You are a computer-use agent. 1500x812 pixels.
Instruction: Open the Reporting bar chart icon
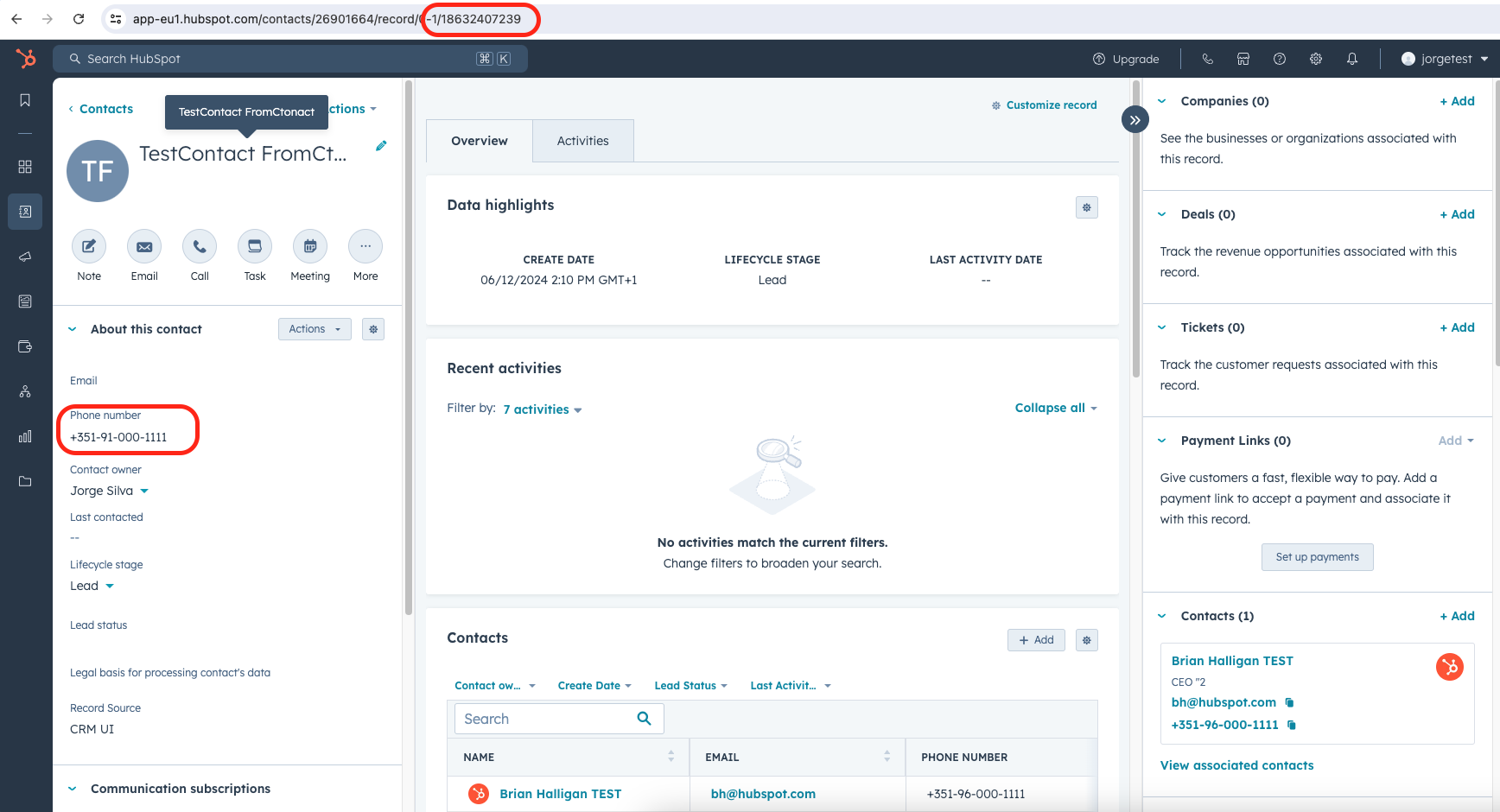click(25, 436)
